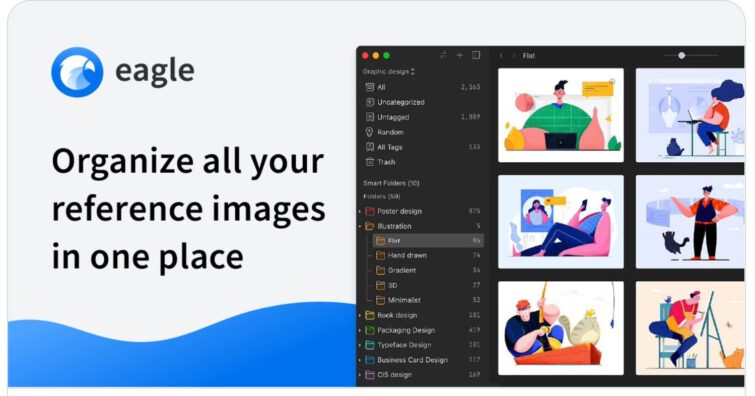Image resolution: width=755 pixels, height=396 pixels.
Task: Select the Minimalist subfolder
Action: pos(404,300)
